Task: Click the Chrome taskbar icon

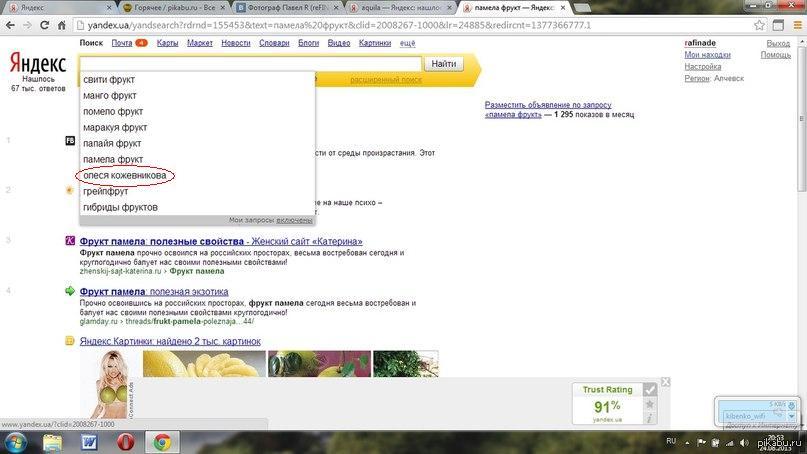Action: (160, 441)
